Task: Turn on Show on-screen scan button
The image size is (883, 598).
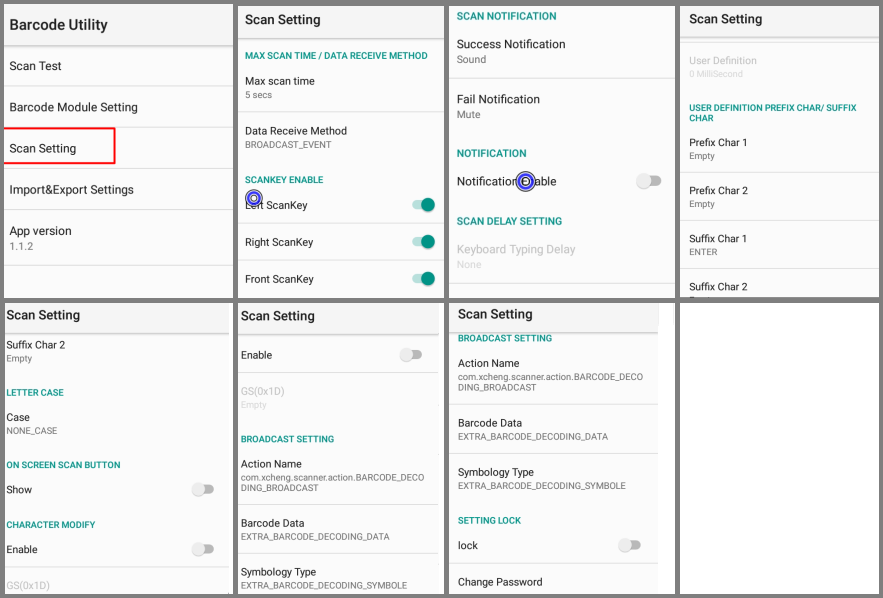Action: 203,489
